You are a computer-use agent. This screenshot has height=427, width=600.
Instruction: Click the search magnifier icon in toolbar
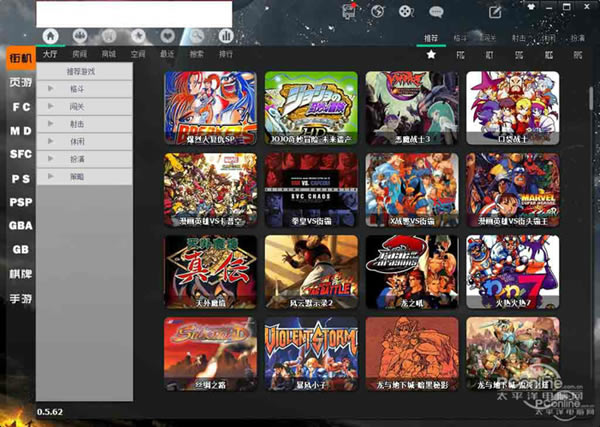(196, 37)
